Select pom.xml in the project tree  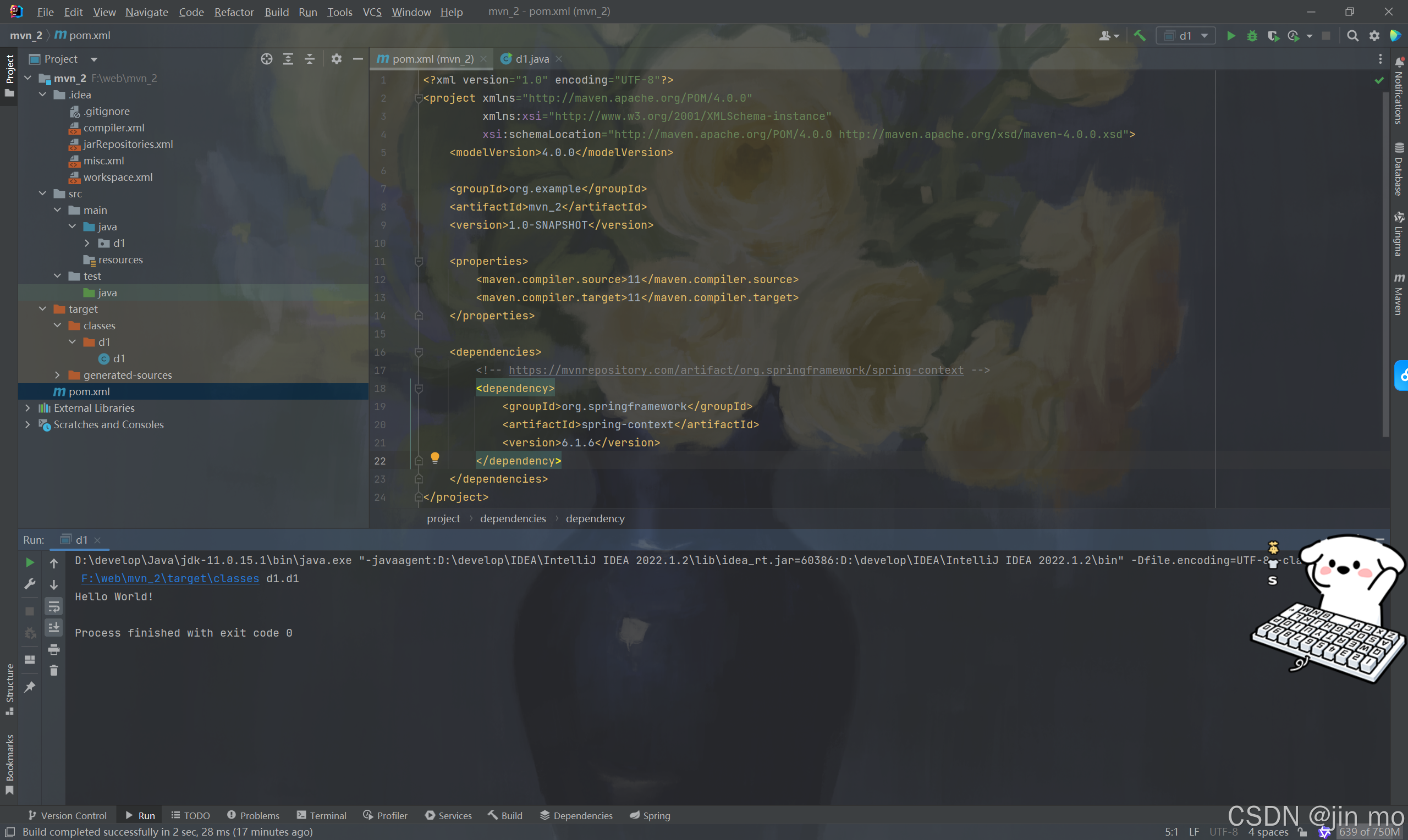(193, 392)
